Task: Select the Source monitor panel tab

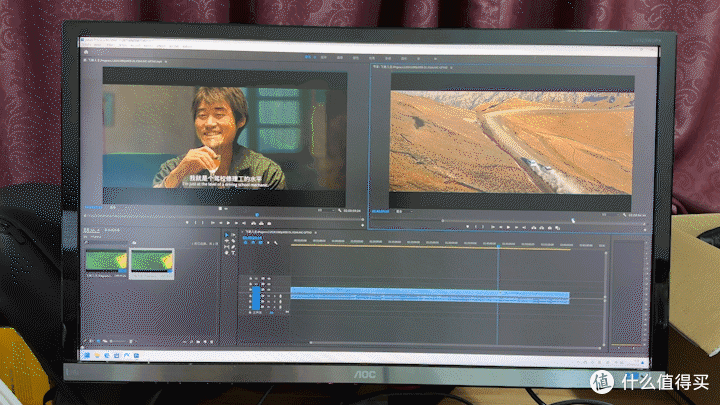Action: [x=124, y=61]
